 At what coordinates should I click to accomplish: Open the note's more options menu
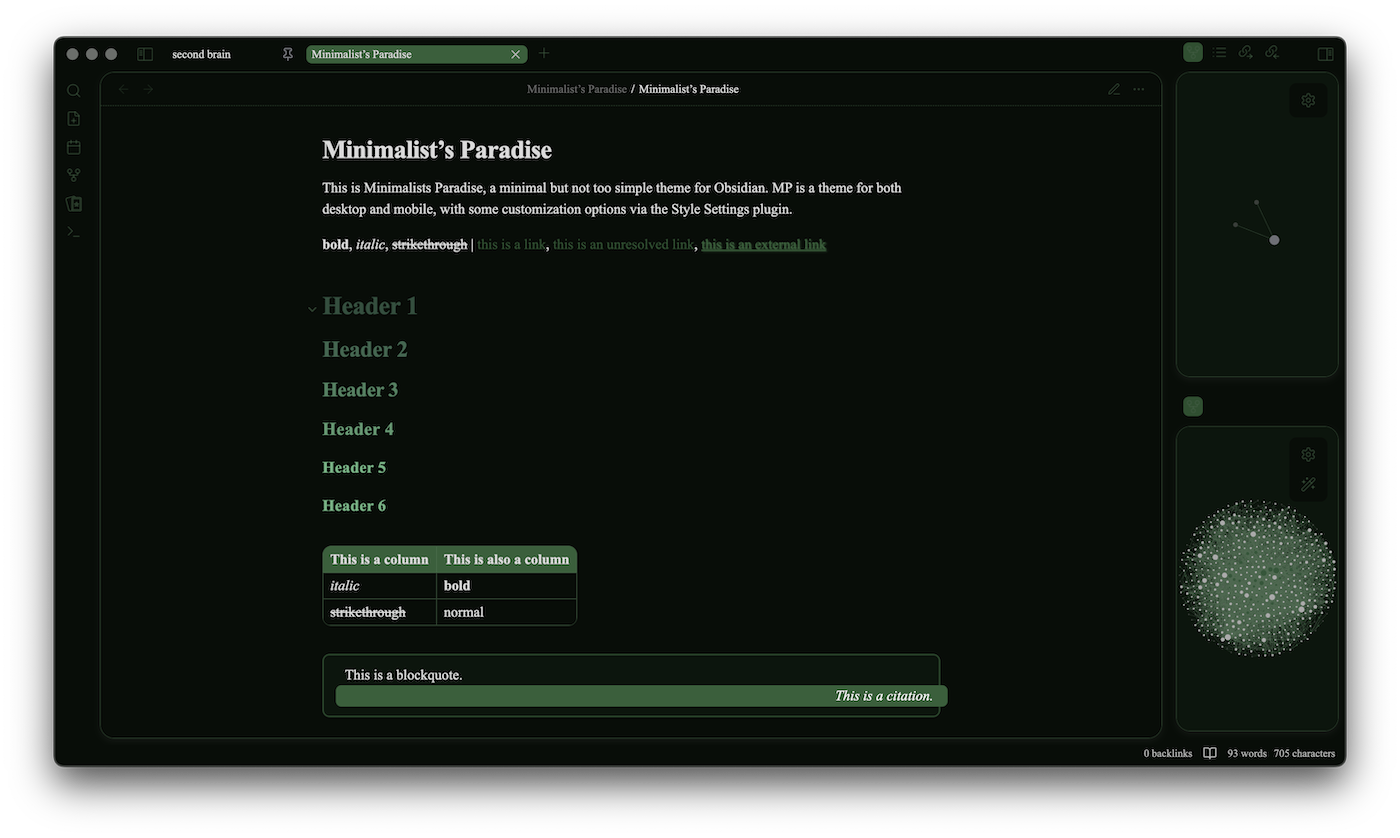tap(1138, 89)
